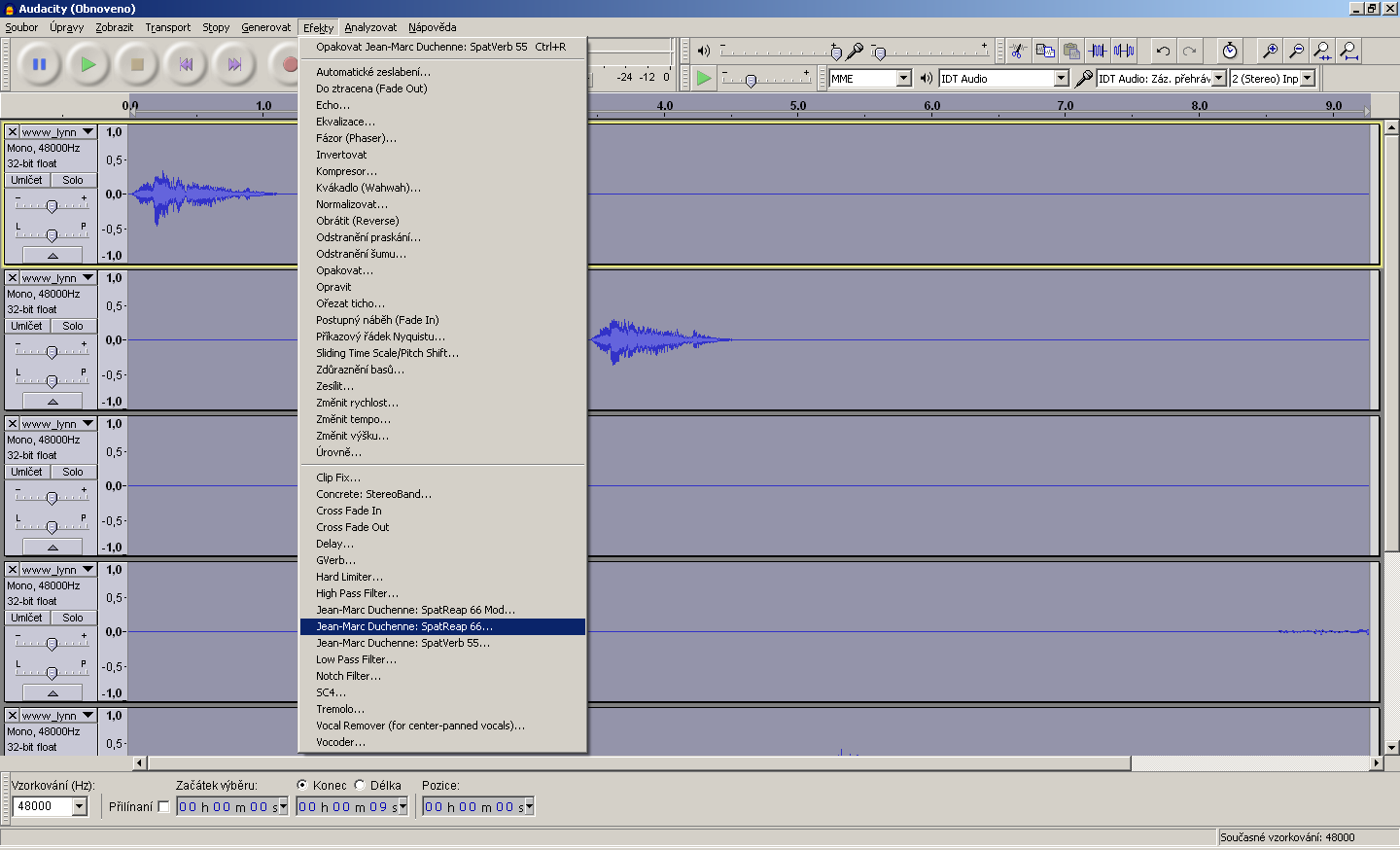This screenshot has height=850, width=1400.
Task: Mute the third track with Umlčet
Action: point(27,472)
